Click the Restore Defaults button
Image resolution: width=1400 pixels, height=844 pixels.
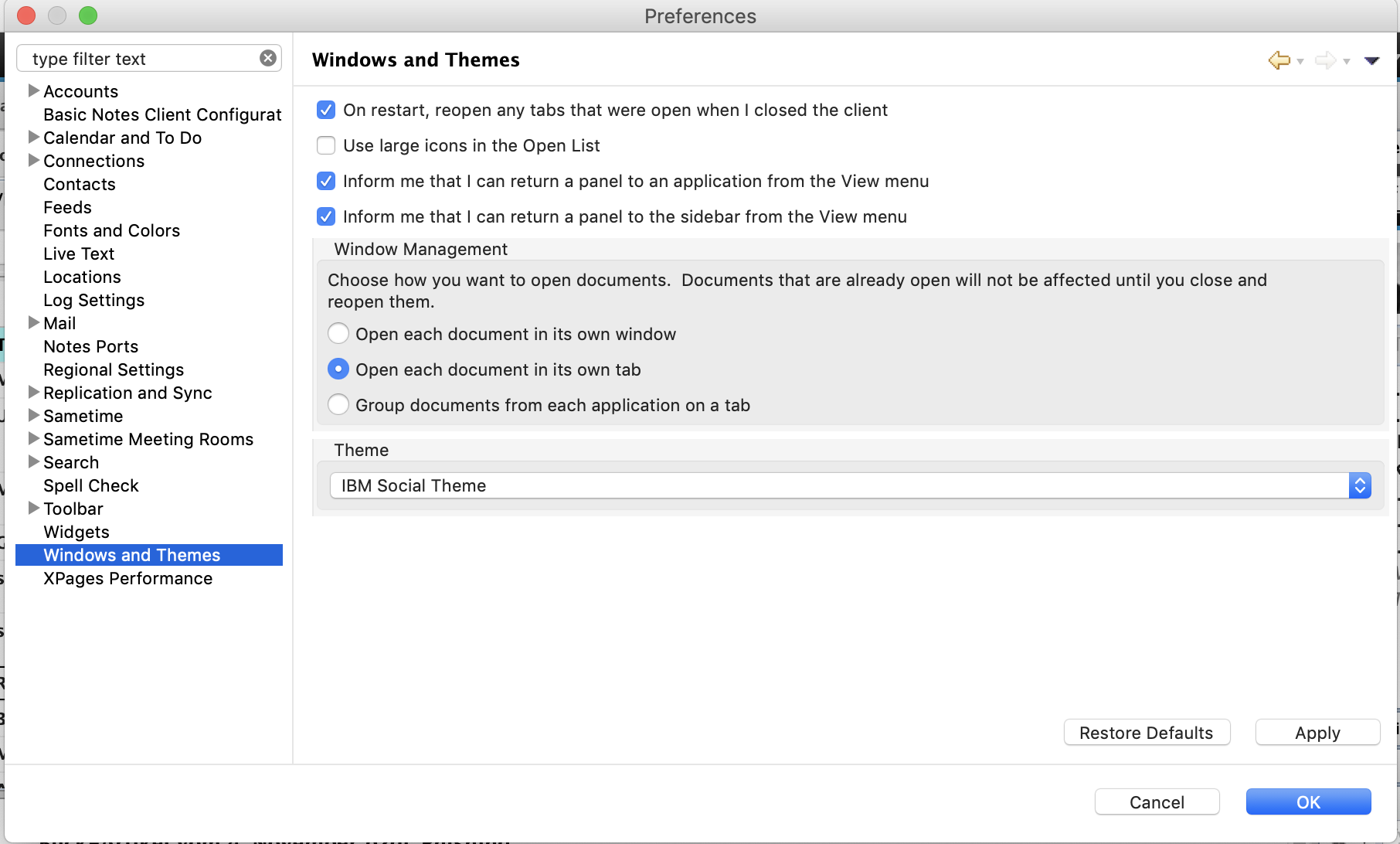[x=1146, y=733]
